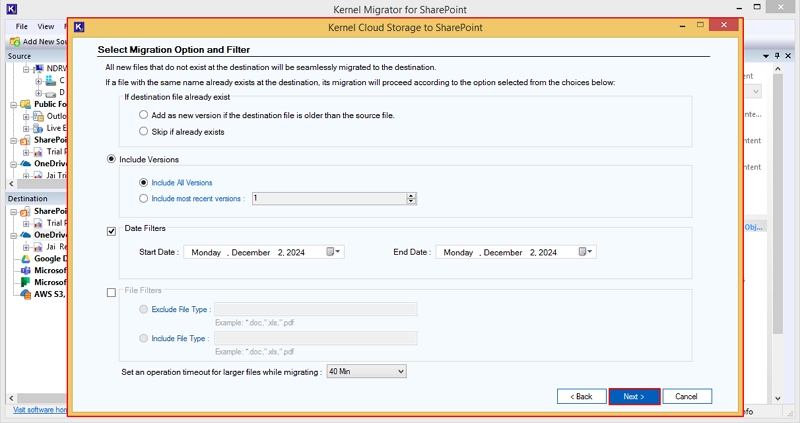800x423 pixels.
Task: Open the File menu
Action: pyautogui.click(x=21, y=26)
